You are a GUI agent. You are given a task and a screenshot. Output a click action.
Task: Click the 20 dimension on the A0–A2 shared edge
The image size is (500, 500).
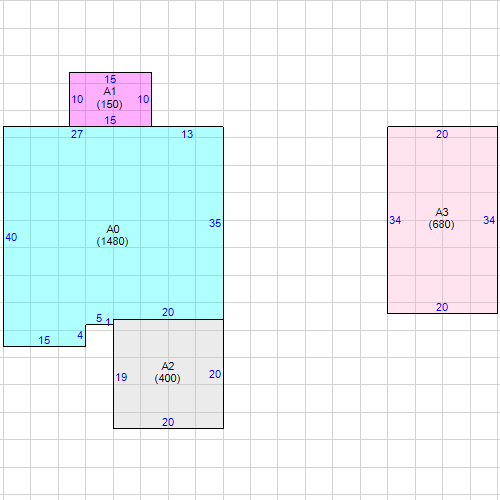pos(168,312)
